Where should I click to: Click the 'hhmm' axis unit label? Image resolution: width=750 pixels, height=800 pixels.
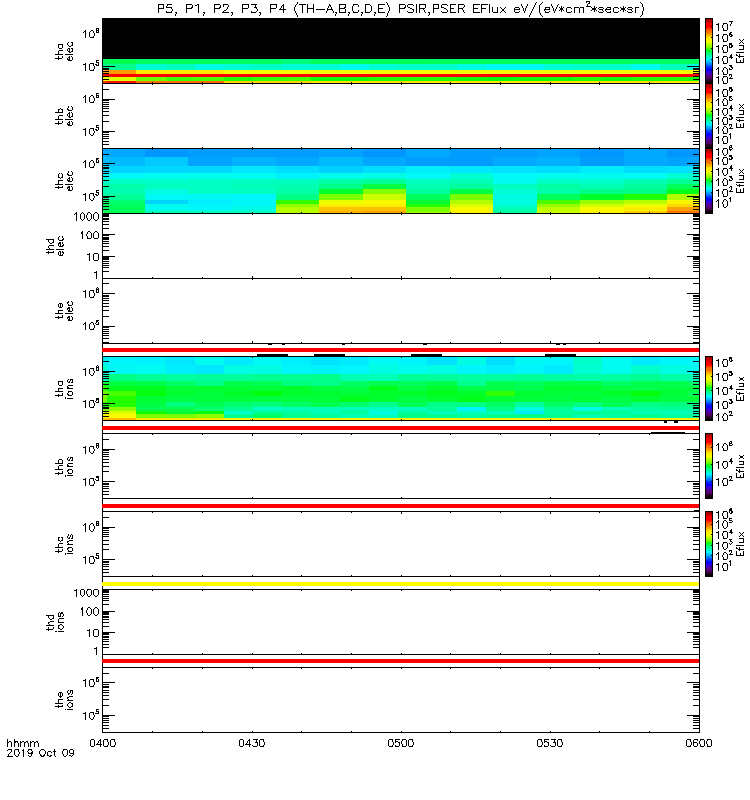(22, 743)
